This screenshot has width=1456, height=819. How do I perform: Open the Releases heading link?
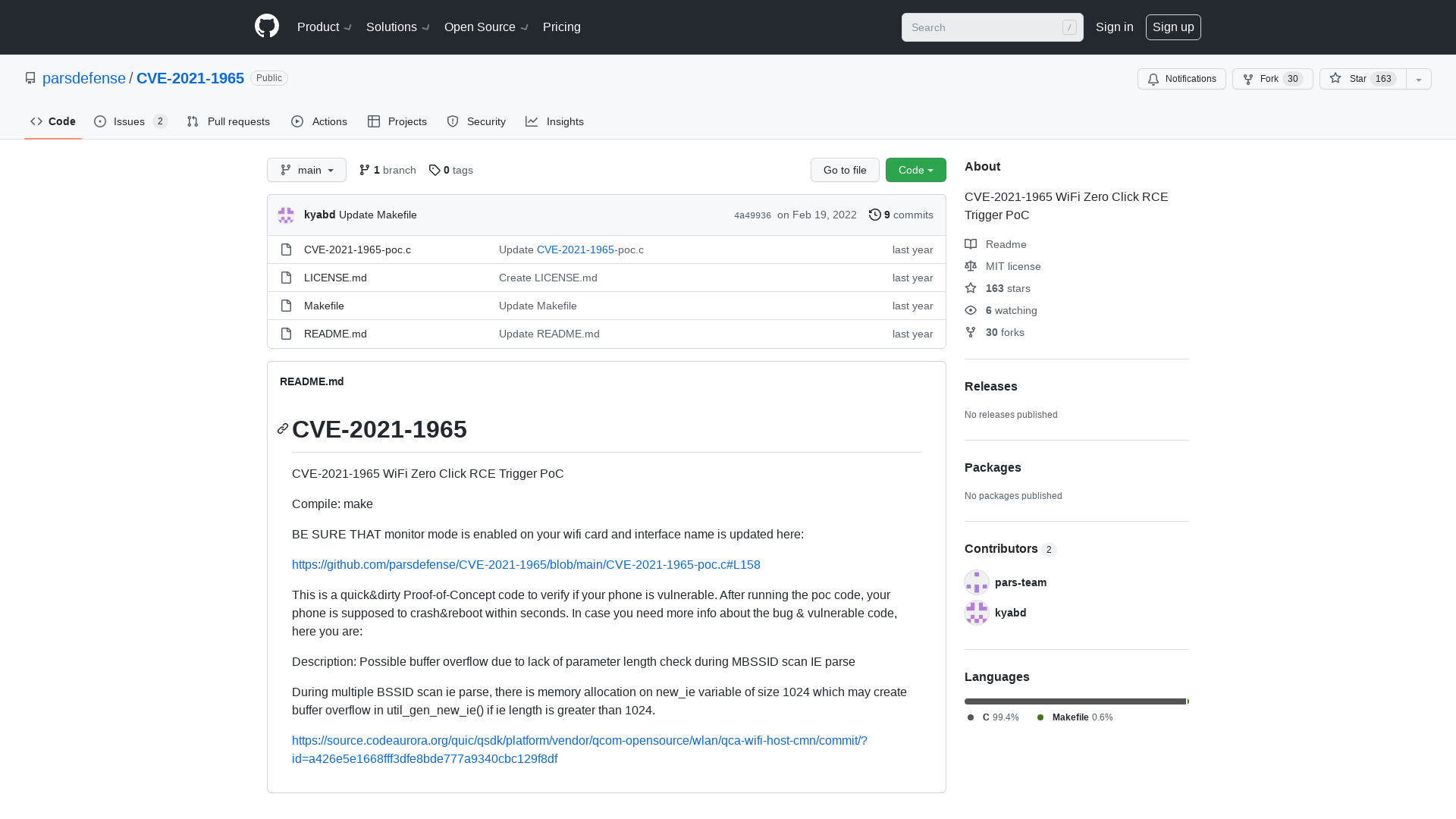(x=991, y=386)
